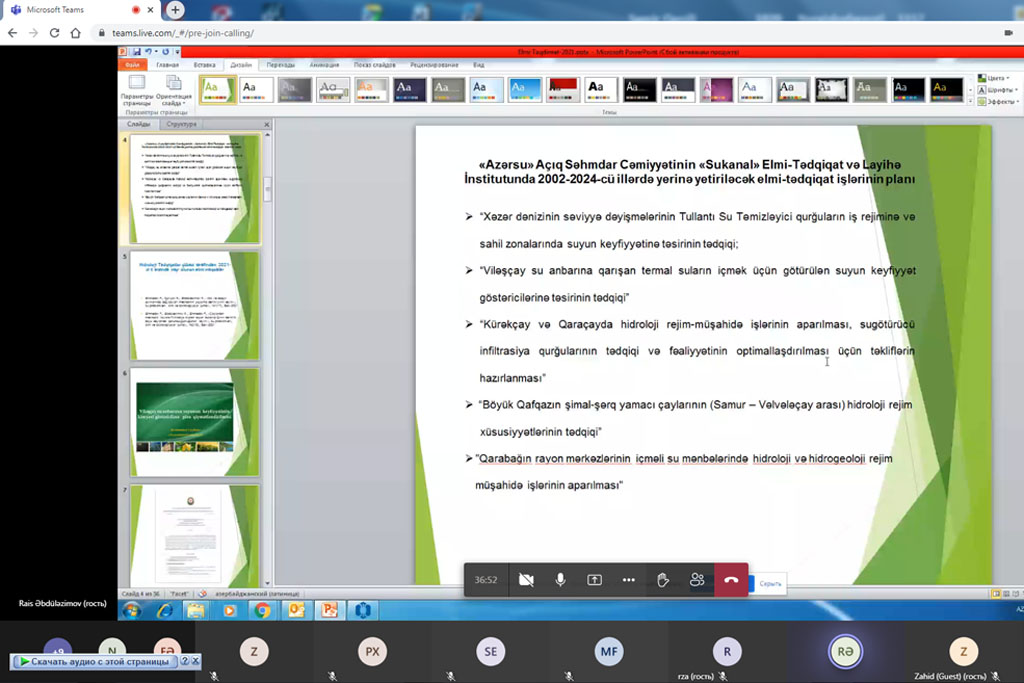This screenshot has height=683, width=1024.
Task: Open Chrome from shared taskbar
Action: click(x=263, y=611)
